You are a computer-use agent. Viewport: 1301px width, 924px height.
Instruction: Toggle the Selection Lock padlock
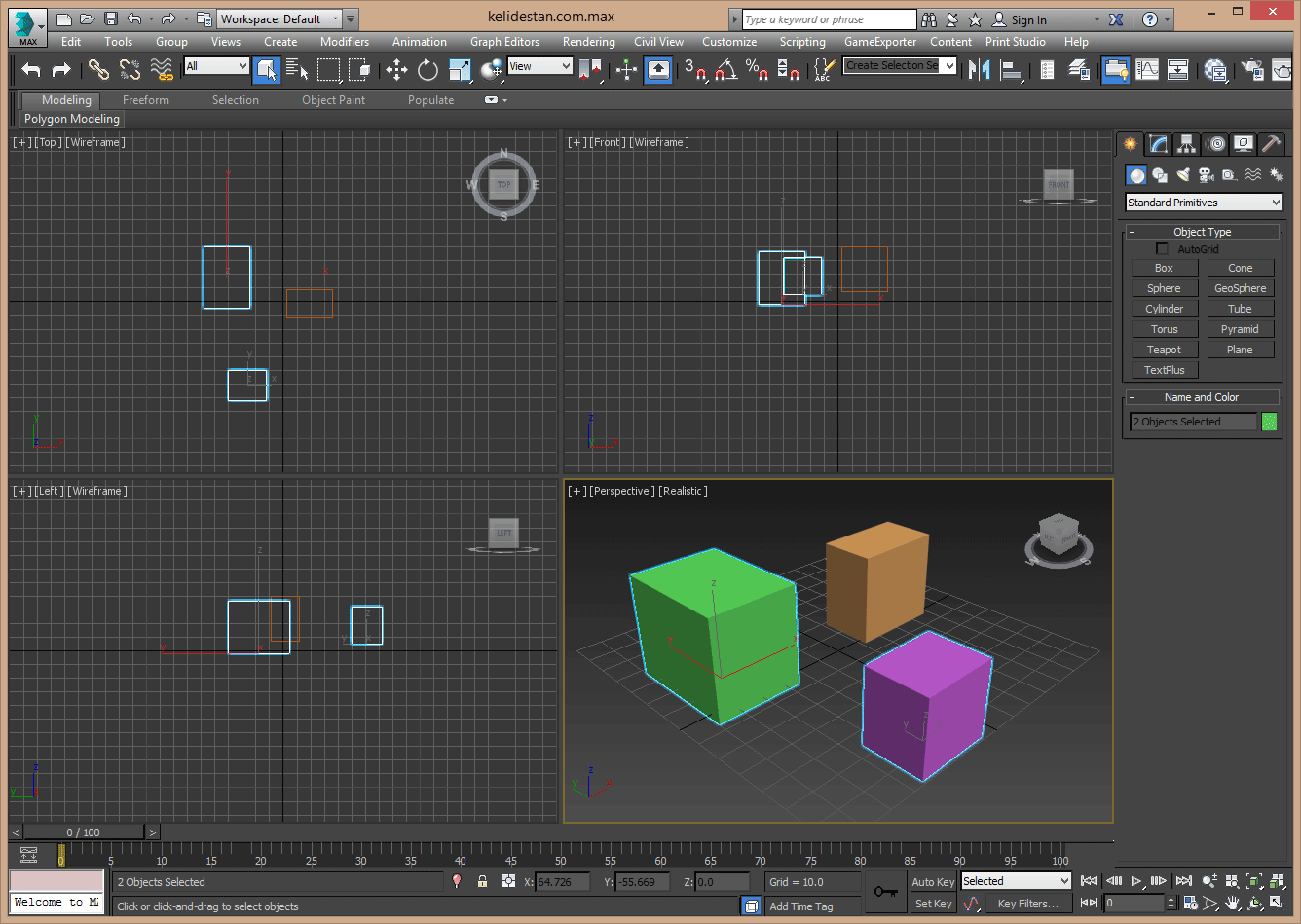pyautogui.click(x=482, y=881)
